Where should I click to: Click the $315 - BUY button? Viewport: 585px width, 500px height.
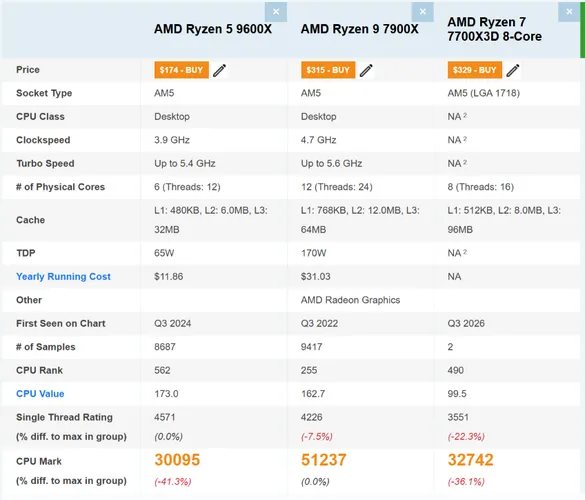[328, 70]
